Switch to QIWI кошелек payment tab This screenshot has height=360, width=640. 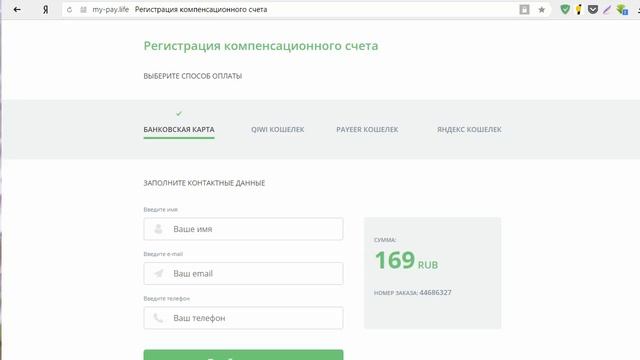coord(278,129)
